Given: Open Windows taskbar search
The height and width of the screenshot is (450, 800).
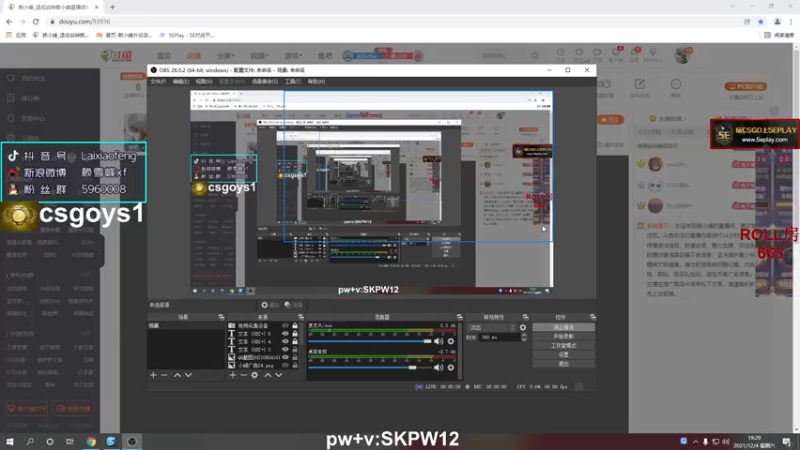Looking at the screenshot, I should click(30, 441).
